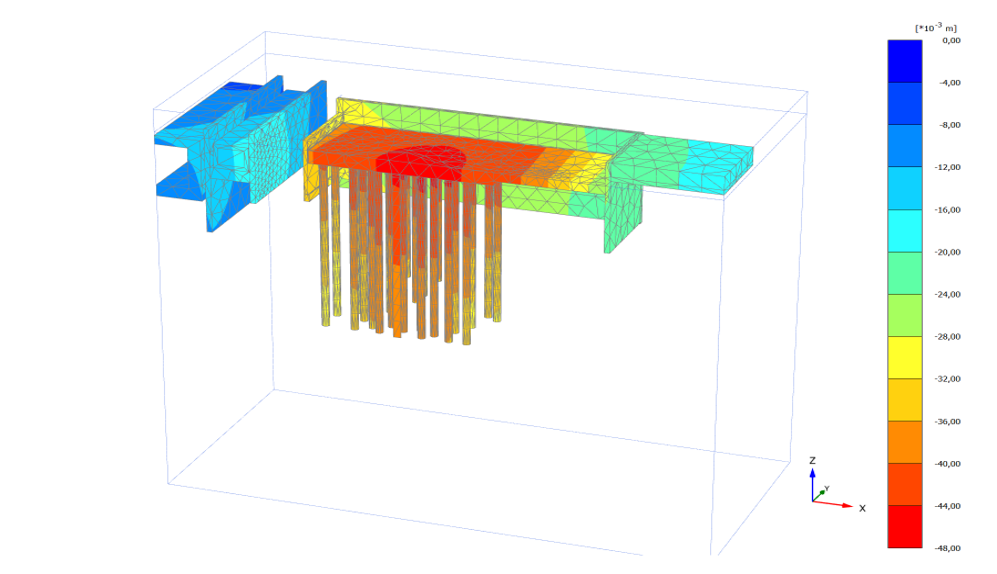The height and width of the screenshot is (574, 997).
Task: Click the X axis label letter
Action: [x=862, y=508]
